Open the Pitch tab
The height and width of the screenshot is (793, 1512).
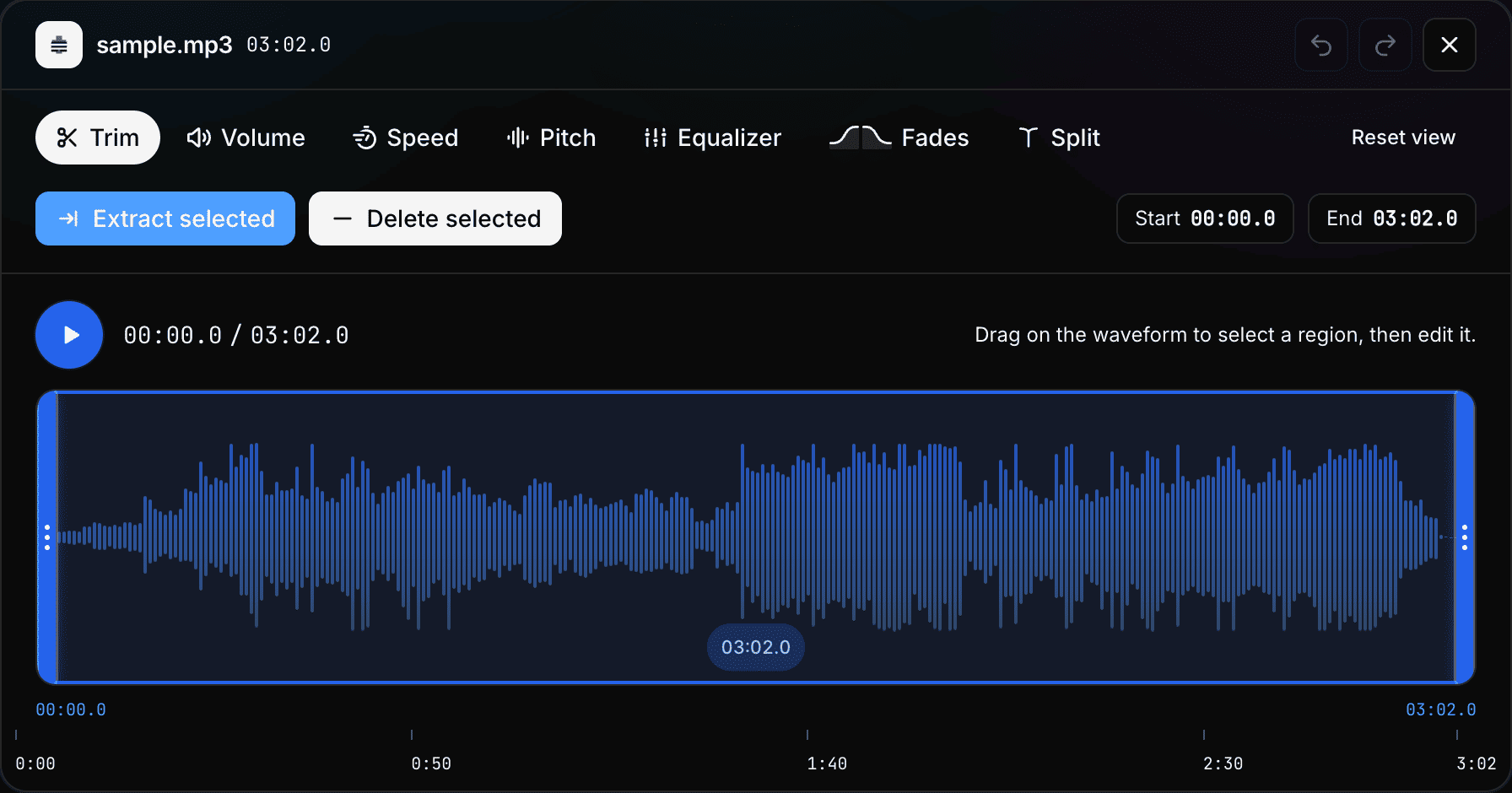pyautogui.click(x=552, y=138)
